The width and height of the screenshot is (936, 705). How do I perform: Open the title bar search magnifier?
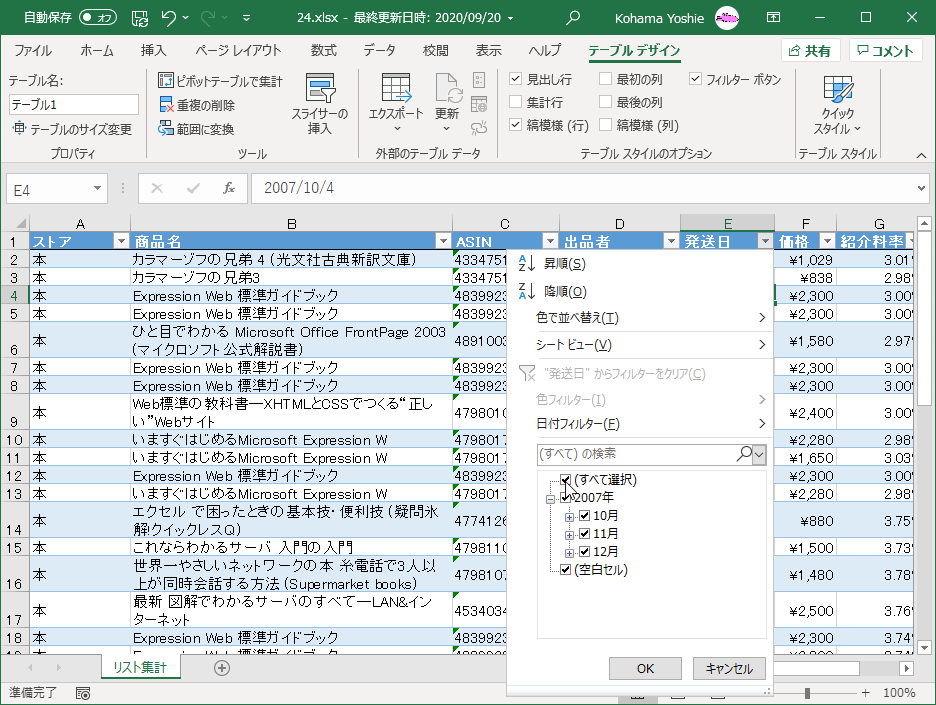(572, 18)
